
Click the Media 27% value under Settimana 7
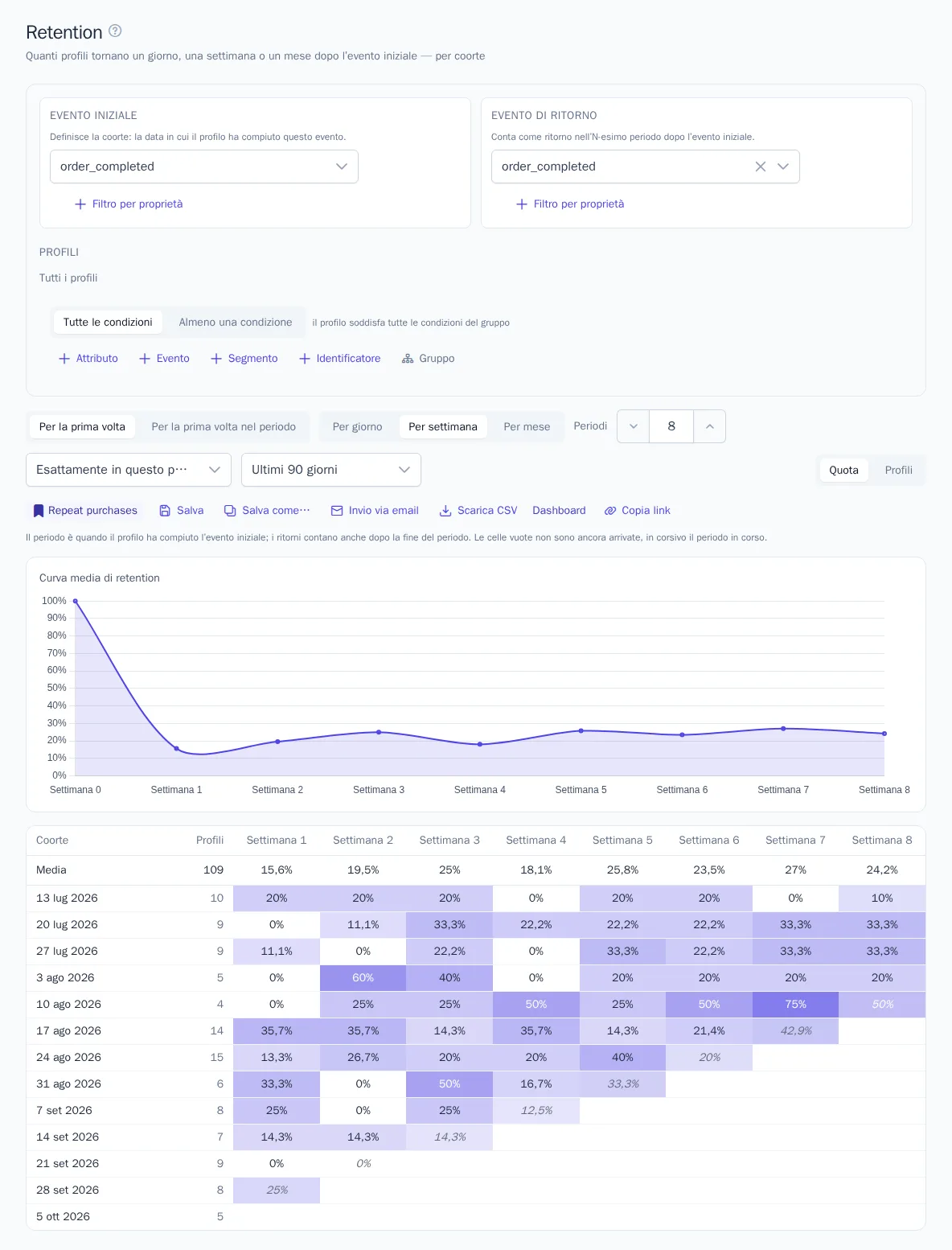tap(795, 870)
